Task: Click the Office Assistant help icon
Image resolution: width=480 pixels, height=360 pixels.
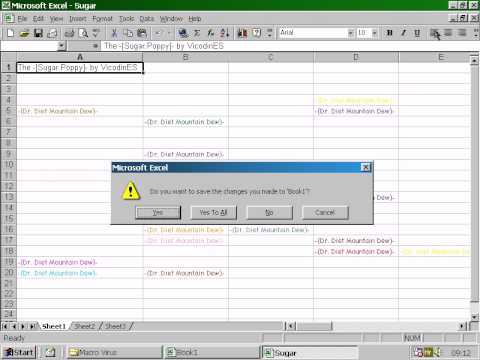Action: (x=257, y=33)
